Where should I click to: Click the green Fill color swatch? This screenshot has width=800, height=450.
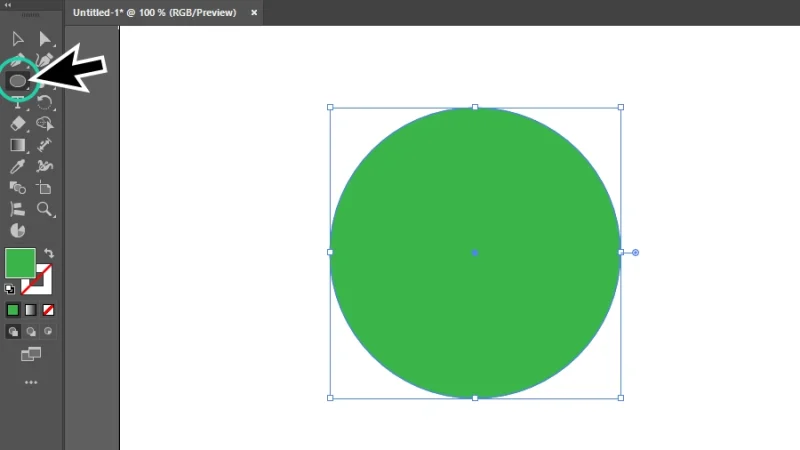tap(20, 263)
